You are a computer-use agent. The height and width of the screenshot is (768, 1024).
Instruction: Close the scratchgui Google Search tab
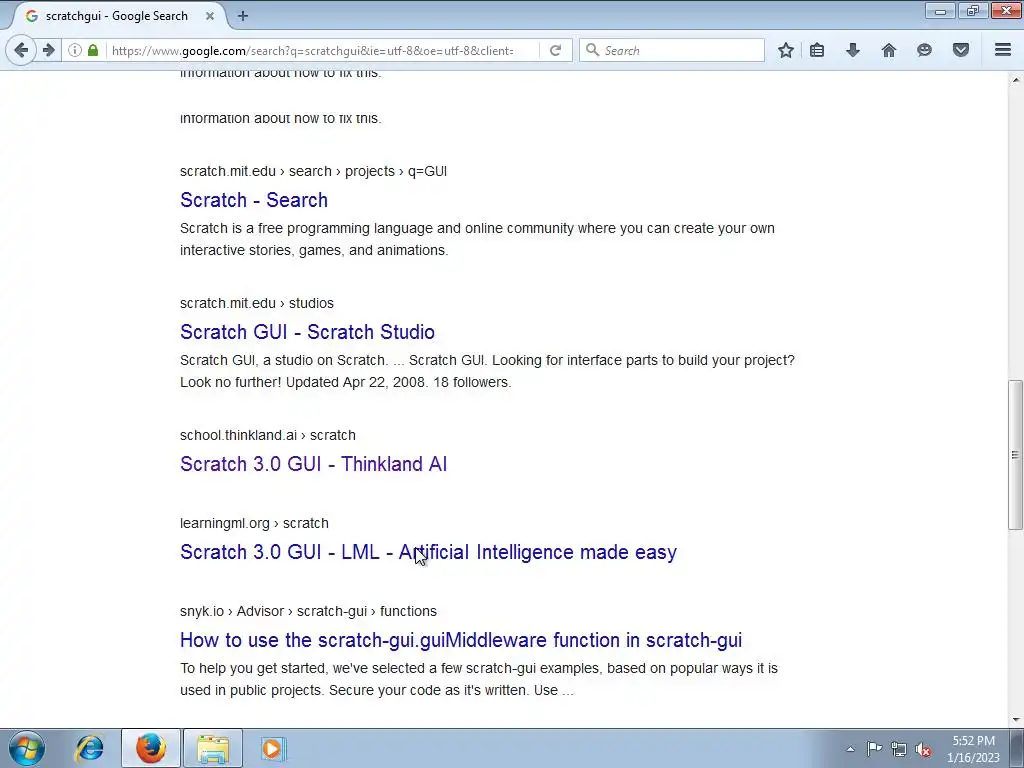210,16
